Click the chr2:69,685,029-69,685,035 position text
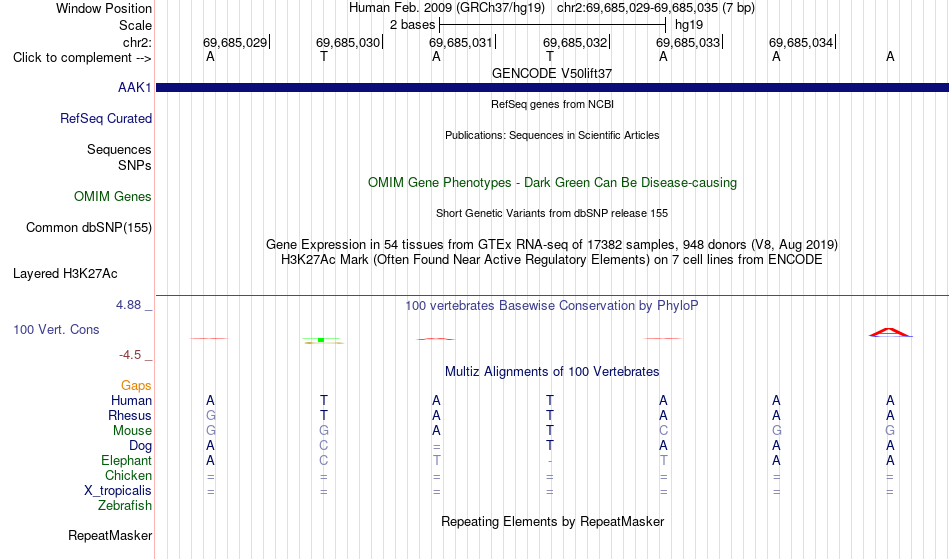 [656, 8]
